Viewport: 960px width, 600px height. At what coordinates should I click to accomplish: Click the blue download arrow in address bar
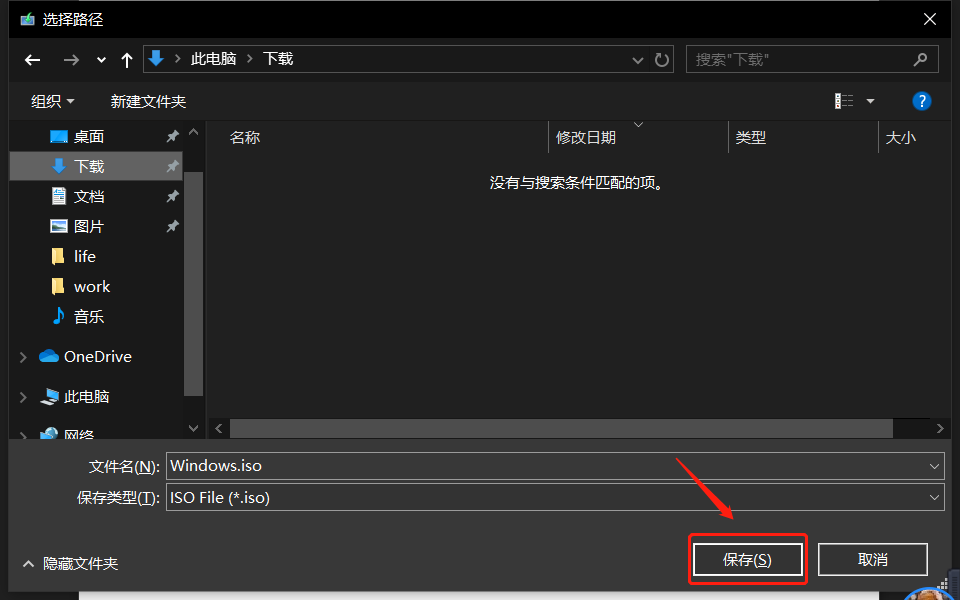[x=156, y=59]
